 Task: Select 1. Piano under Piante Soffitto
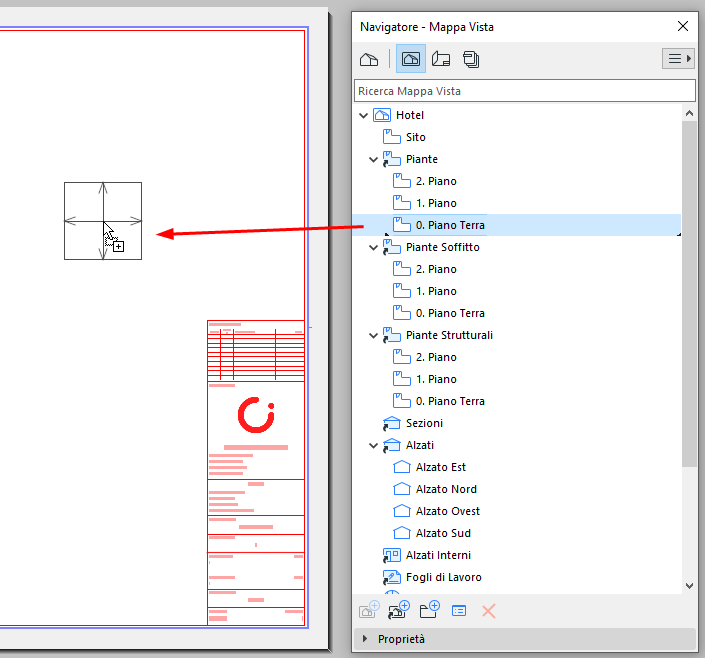tap(436, 291)
